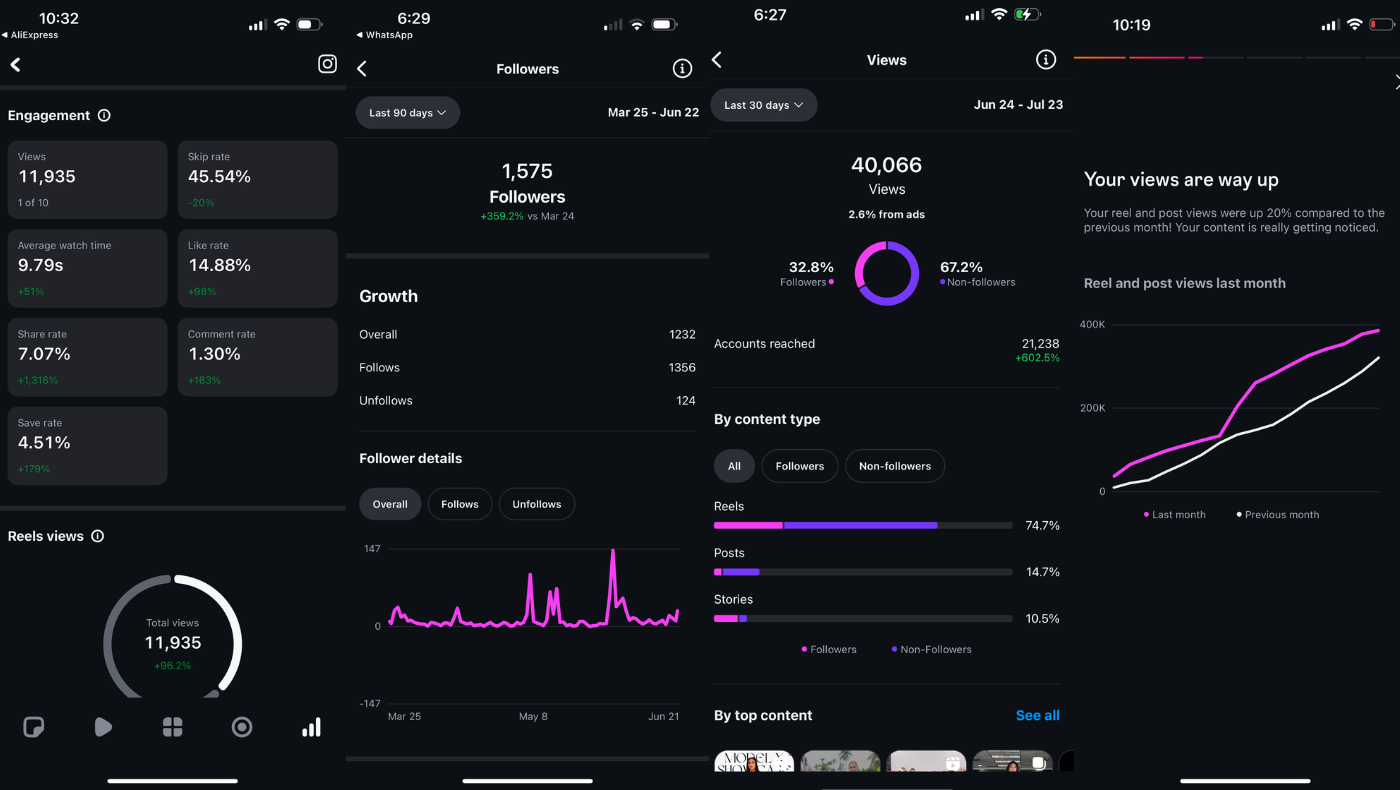Click the info icon beside the Engagement heading
The width and height of the screenshot is (1400, 790).
click(104, 116)
